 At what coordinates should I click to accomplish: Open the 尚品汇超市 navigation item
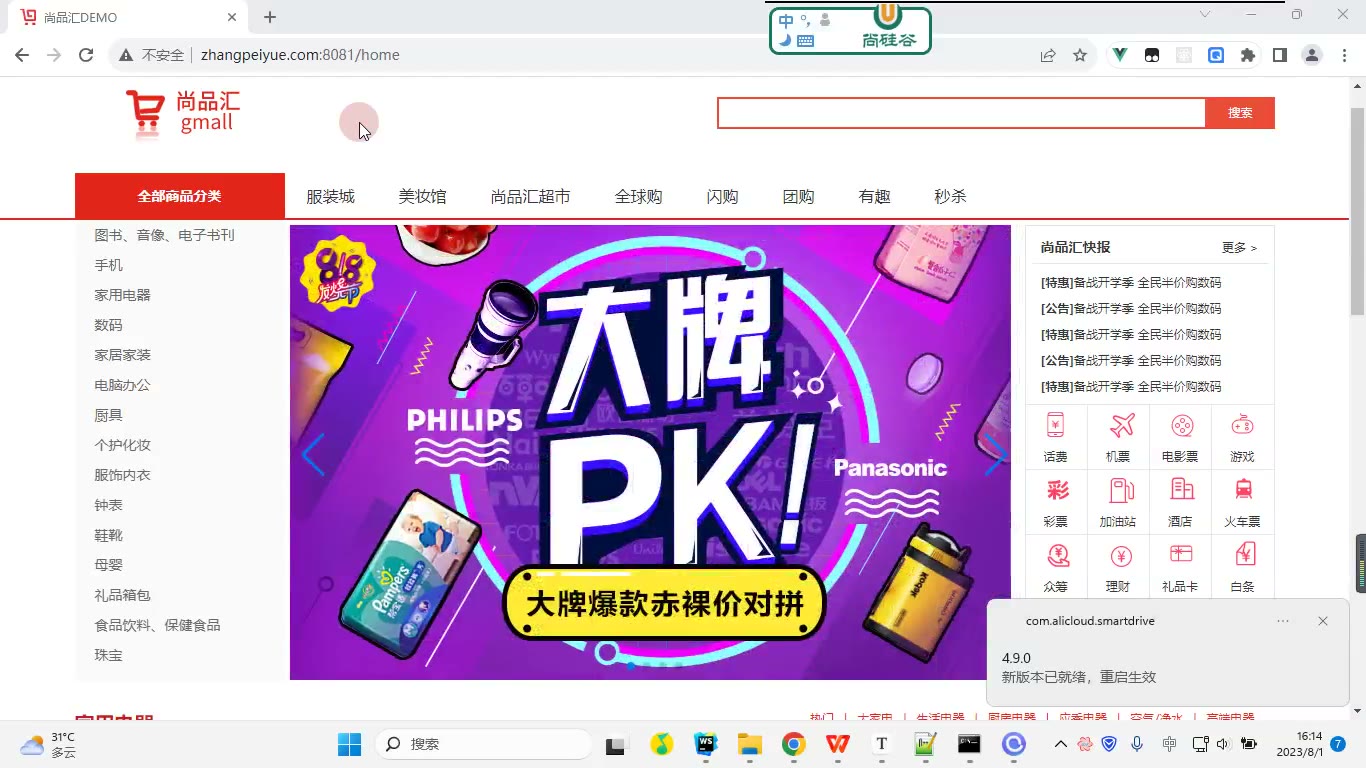point(531,197)
